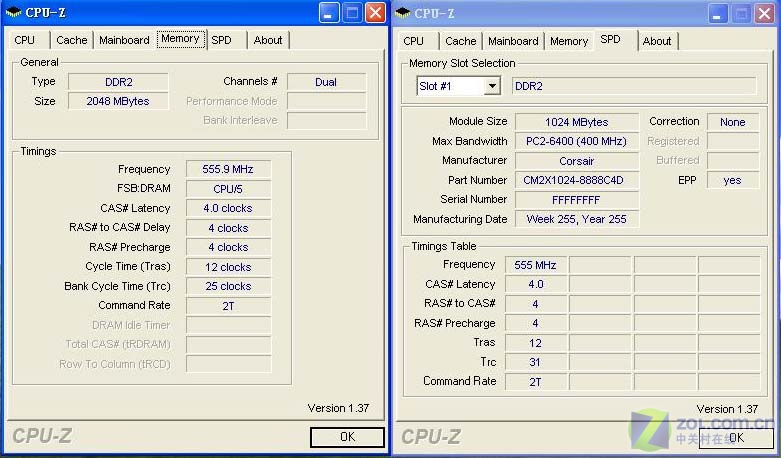Click the 1024 MBytes Module Size value
This screenshot has width=781, height=458.
[x=576, y=122]
